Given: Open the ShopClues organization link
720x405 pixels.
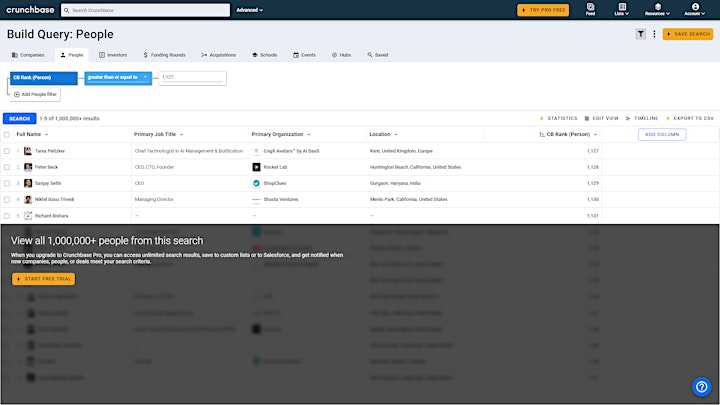Looking at the screenshot, I should (x=275, y=183).
